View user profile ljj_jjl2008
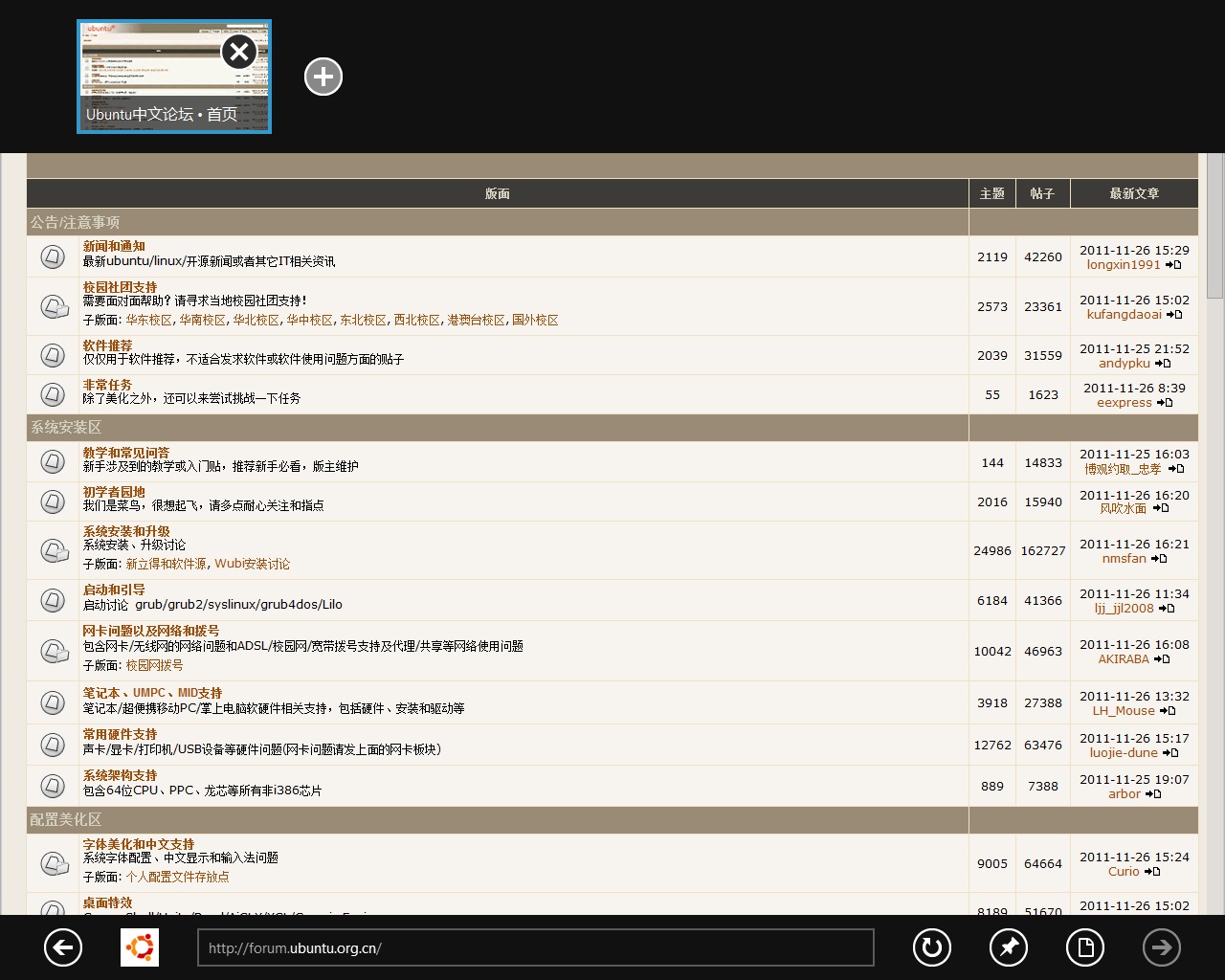 click(x=1124, y=609)
